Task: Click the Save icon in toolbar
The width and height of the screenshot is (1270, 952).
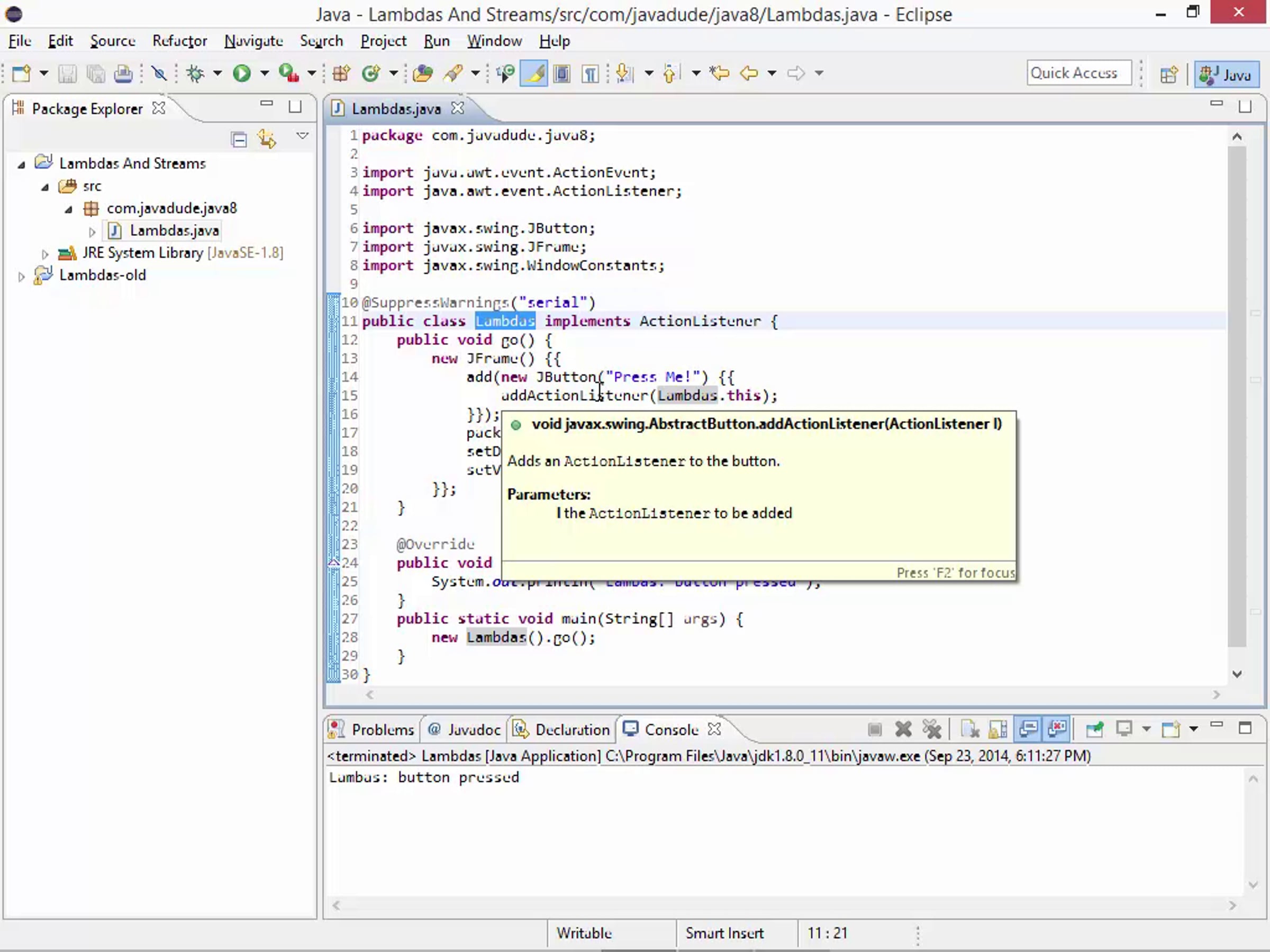Action: pos(67,74)
